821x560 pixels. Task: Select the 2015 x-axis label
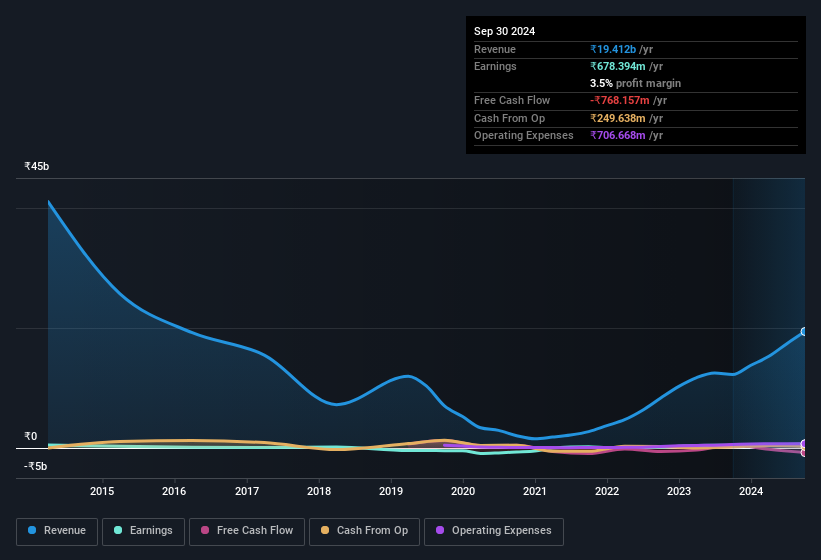(102, 491)
